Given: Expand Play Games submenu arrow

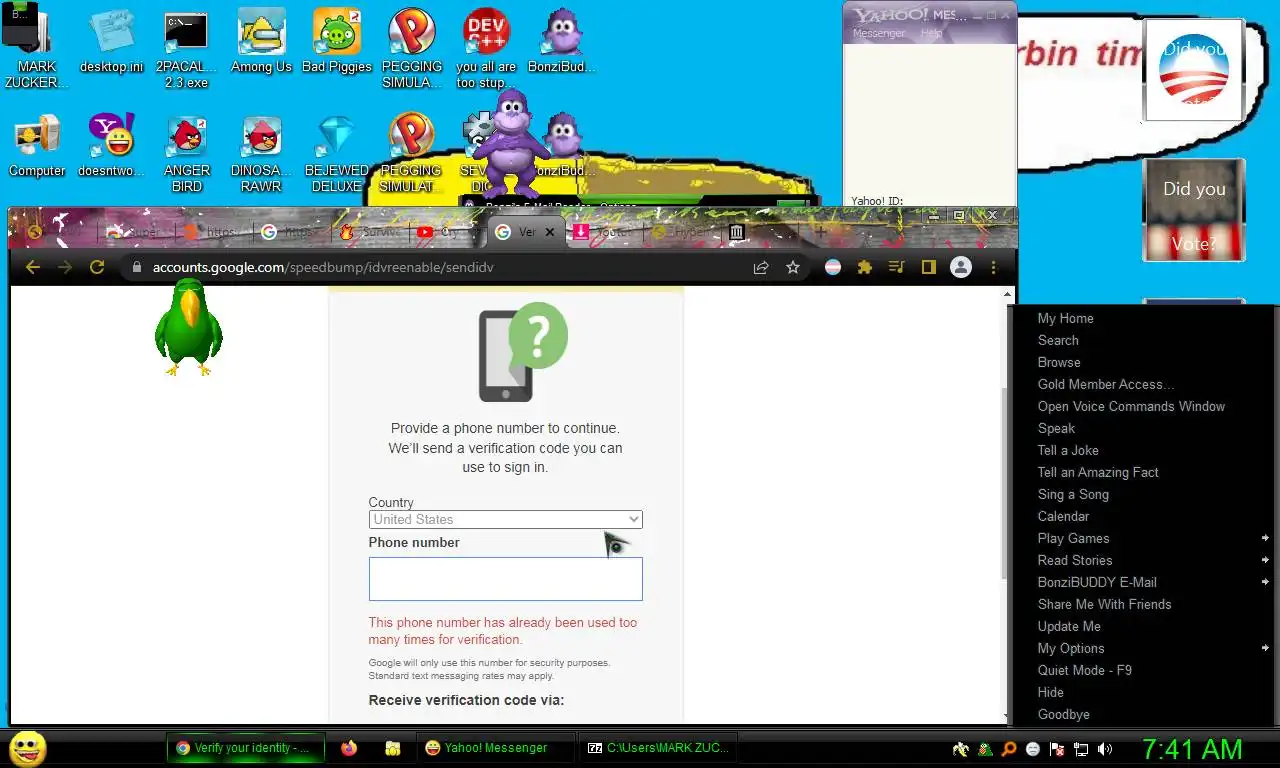Looking at the screenshot, I should point(1265,538).
